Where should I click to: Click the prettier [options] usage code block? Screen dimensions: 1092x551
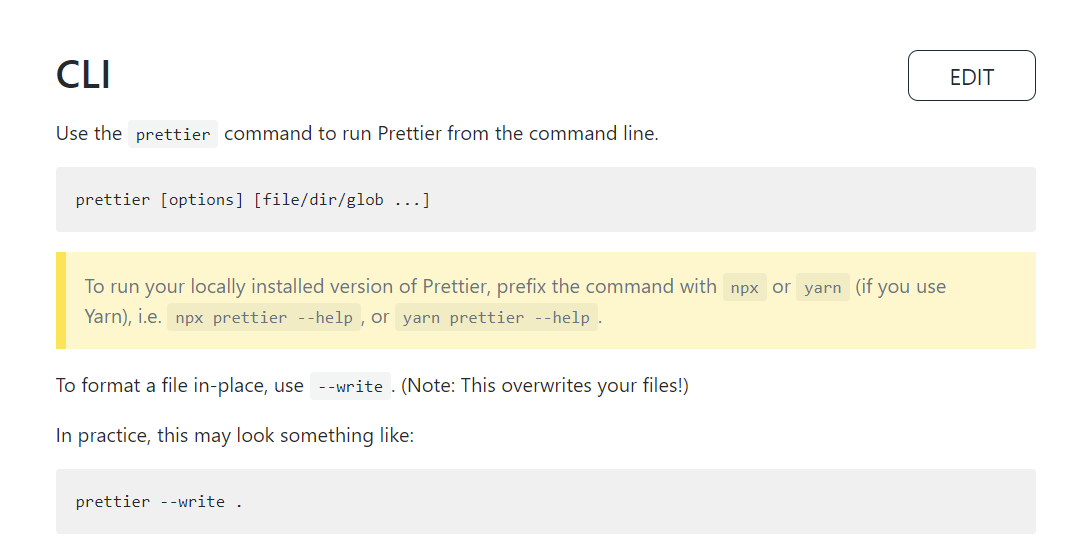click(x=545, y=199)
